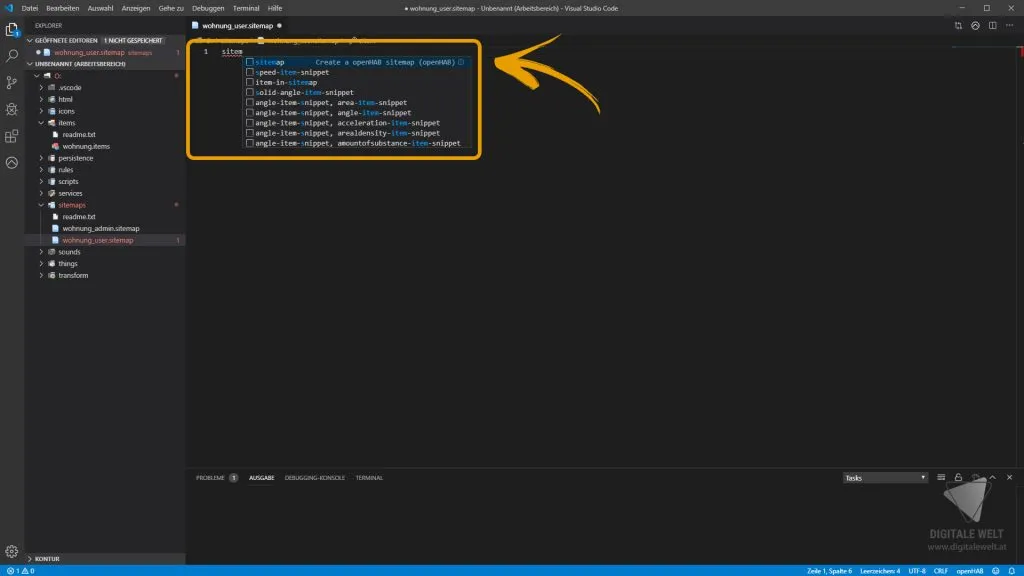The image size is (1024, 576).
Task: Click the feedback smiley in status bar
Action: [996, 571]
